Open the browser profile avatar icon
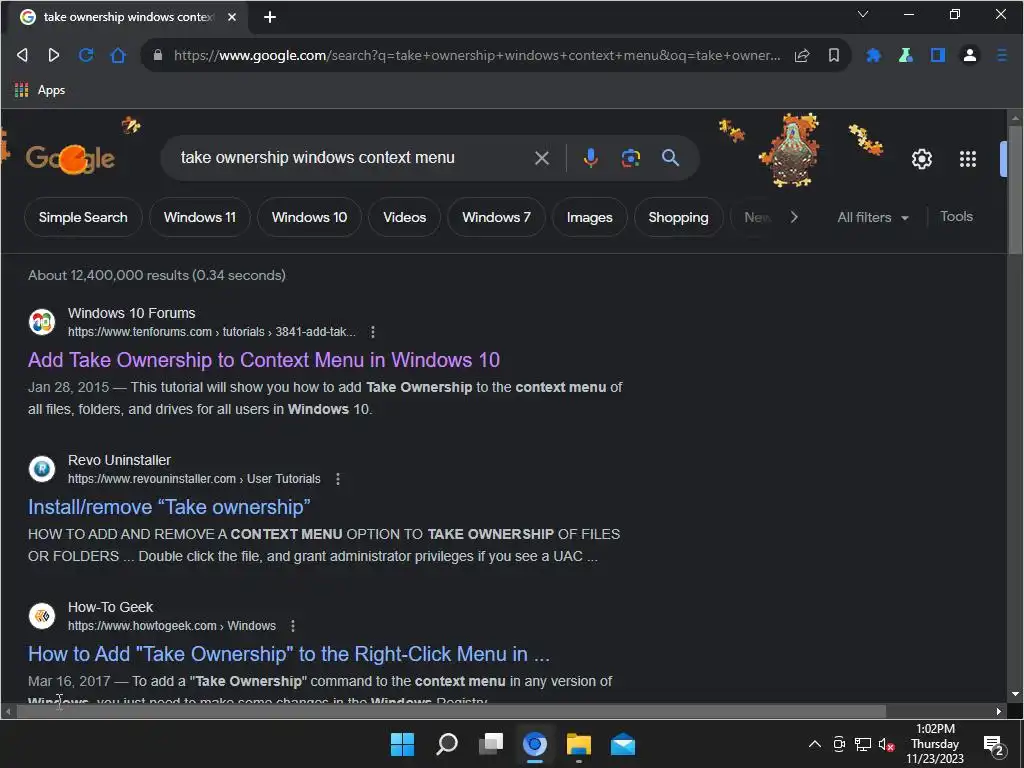This screenshot has width=1024, height=768. pyautogui.click(x=970, y=56)
